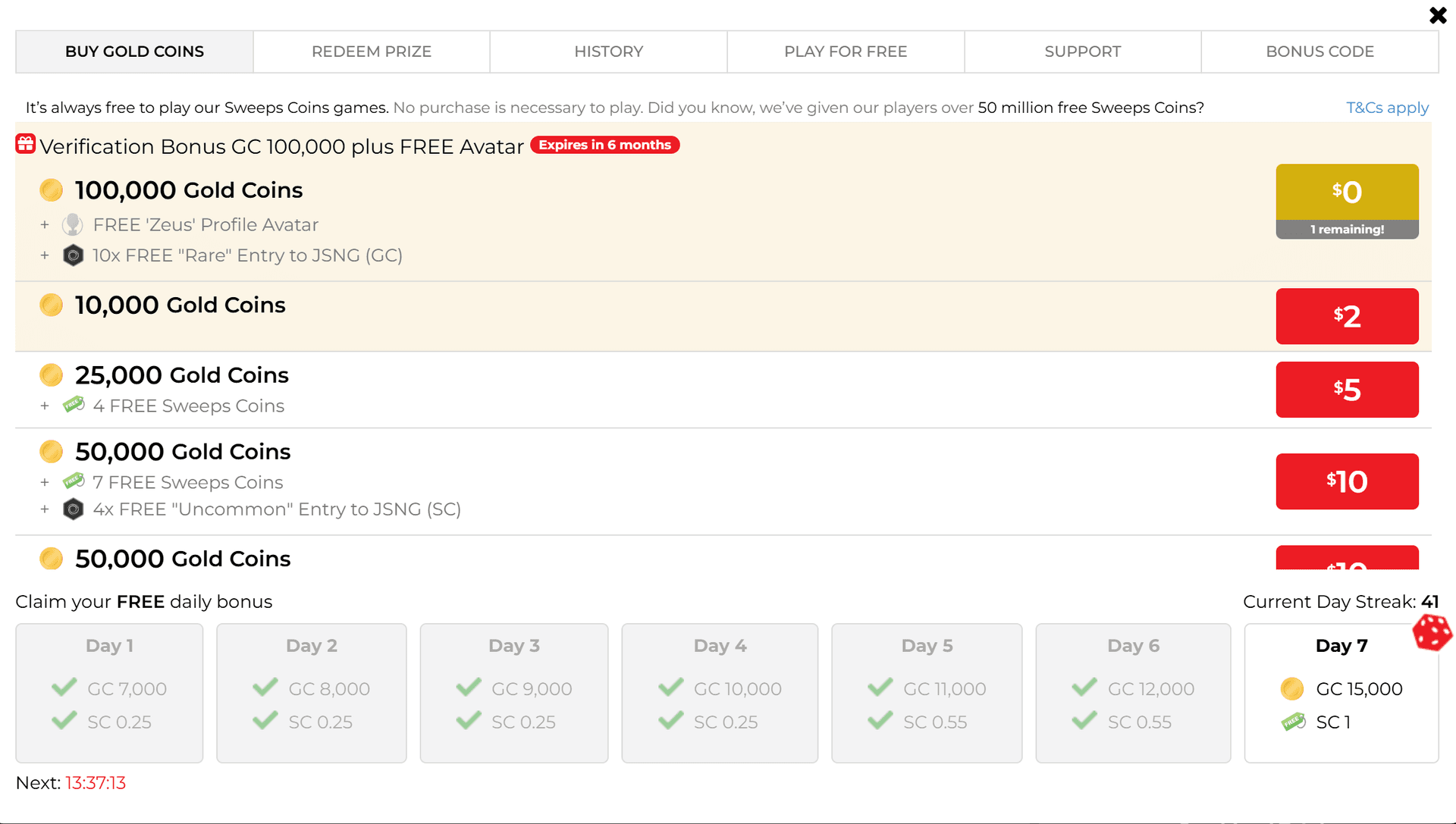Close the store dialog with the X
This screenshot has width=1456, height=824.
pyautogui.click(x=1438, y=15)
